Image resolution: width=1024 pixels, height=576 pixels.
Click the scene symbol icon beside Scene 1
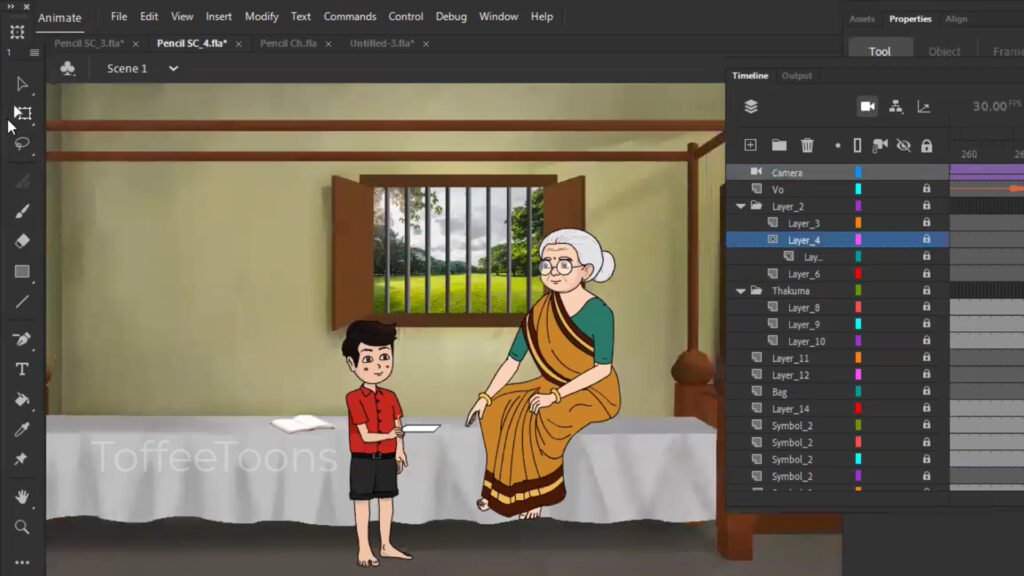(x=67, y=68)
